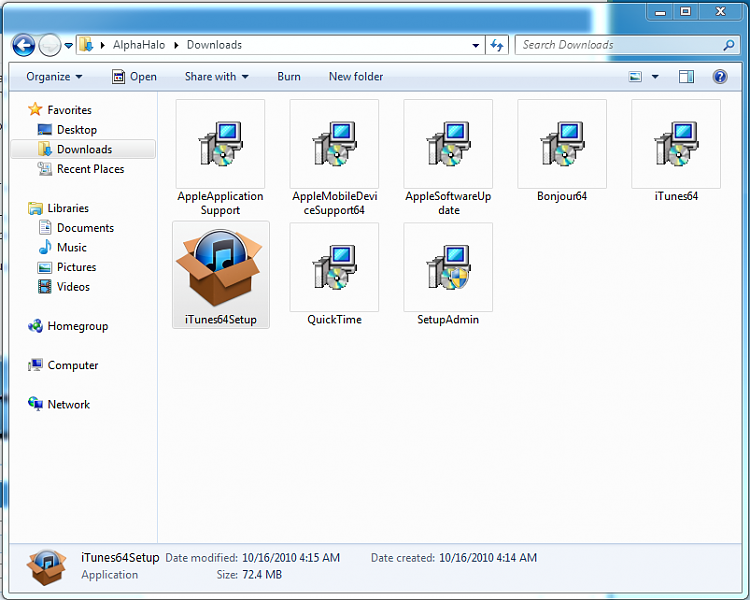Click the search magnifier icon

click(x=728, y=45)
